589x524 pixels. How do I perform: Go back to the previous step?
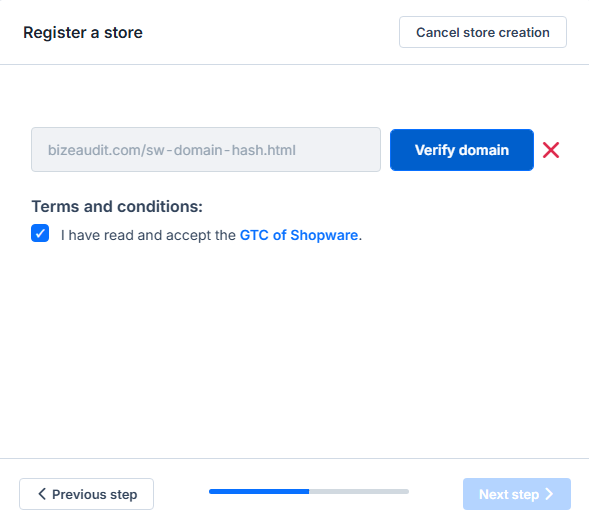pyautogui.click(x=86, y=494)
